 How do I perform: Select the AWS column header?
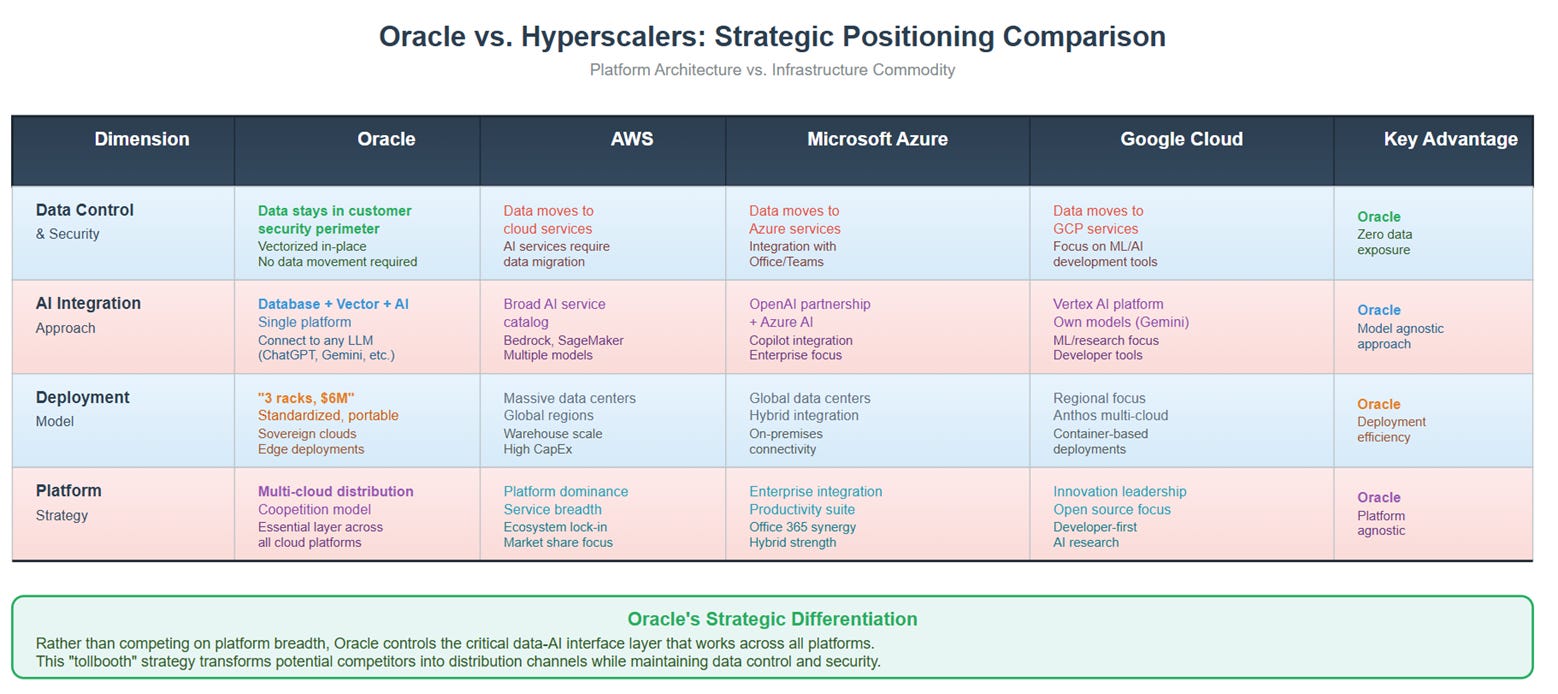[x=632, y=139]
